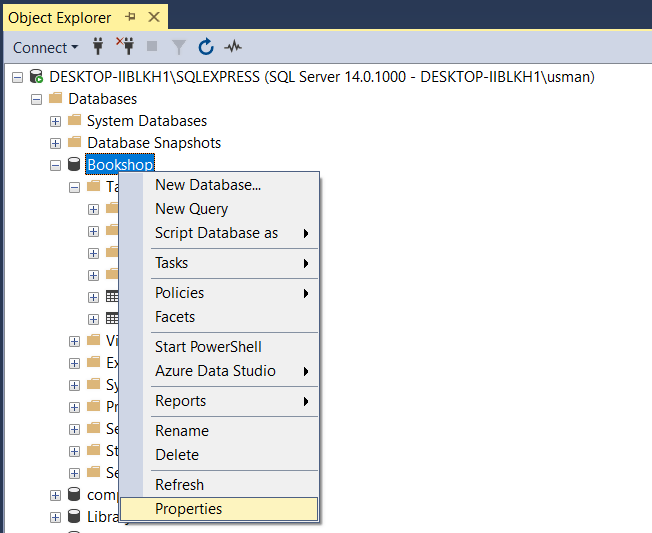Click the Disconnect icon with red X

click(125, 47)
